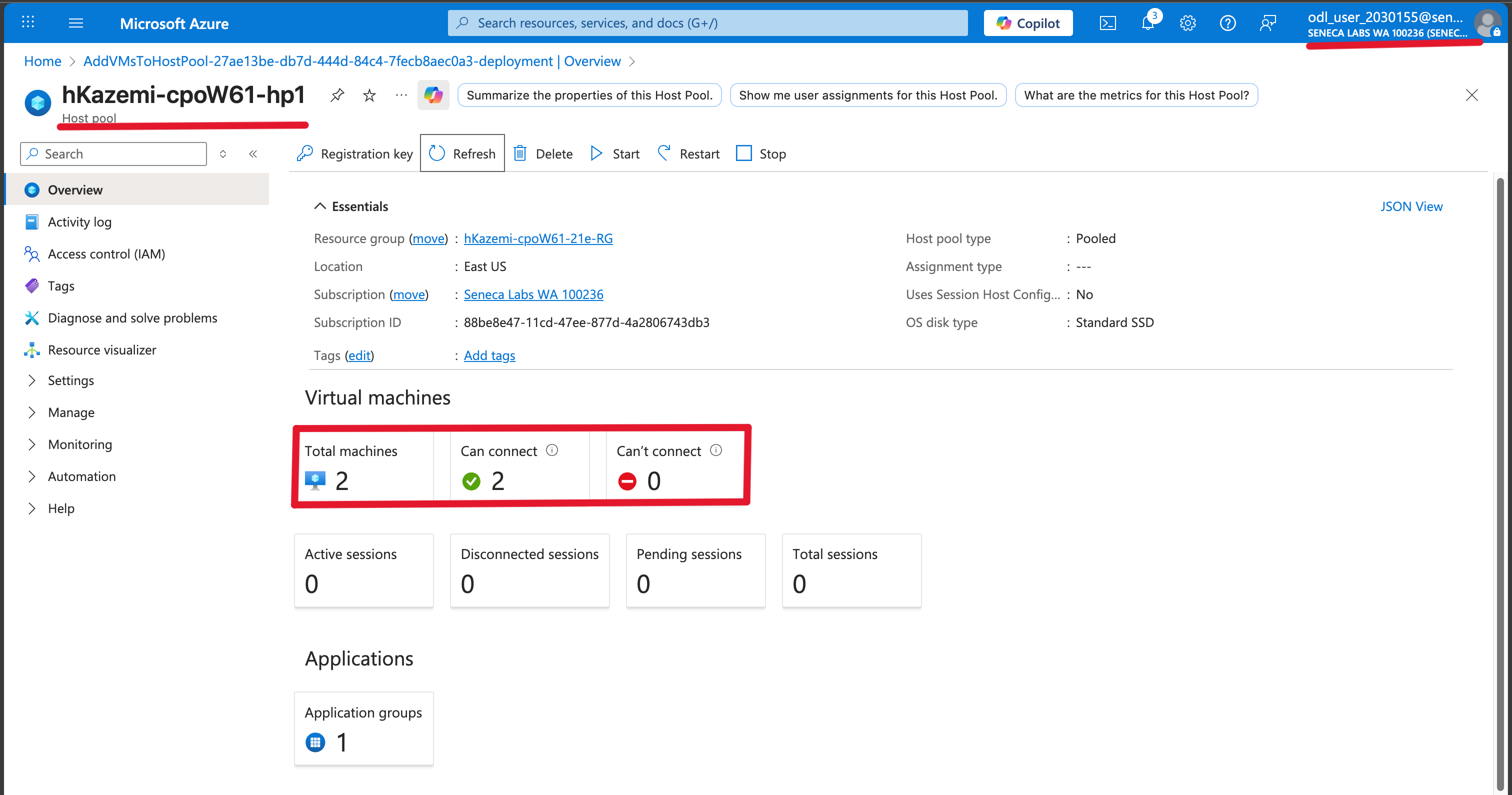Open the Feedback icon in header
Image resolution: width=1512 pixels, height=795 pixels.
[1267, 23]
